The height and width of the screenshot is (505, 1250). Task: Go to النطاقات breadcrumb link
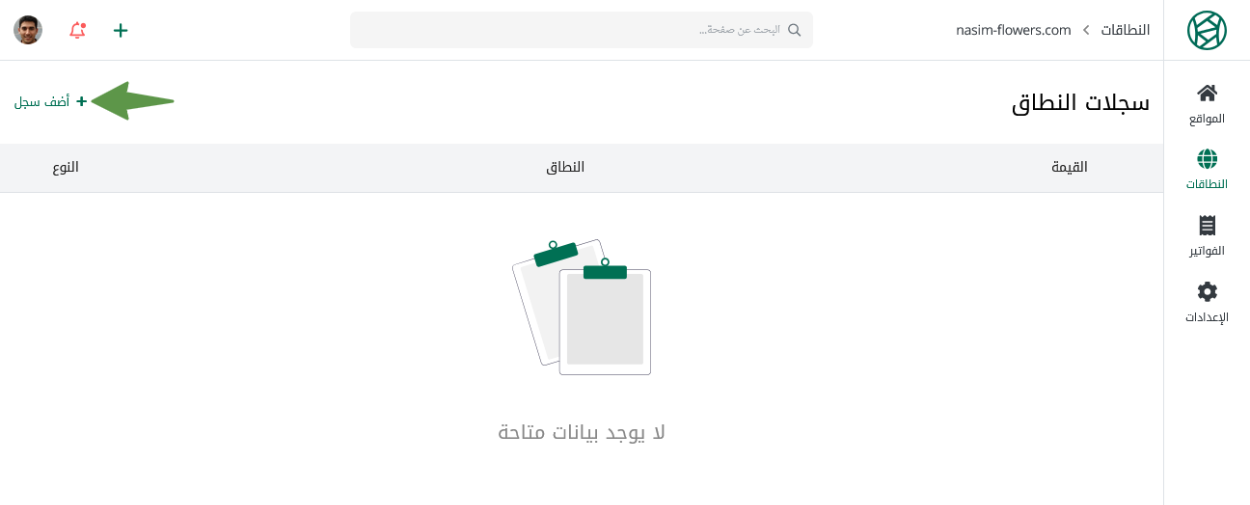click(x=1125, y=30)
